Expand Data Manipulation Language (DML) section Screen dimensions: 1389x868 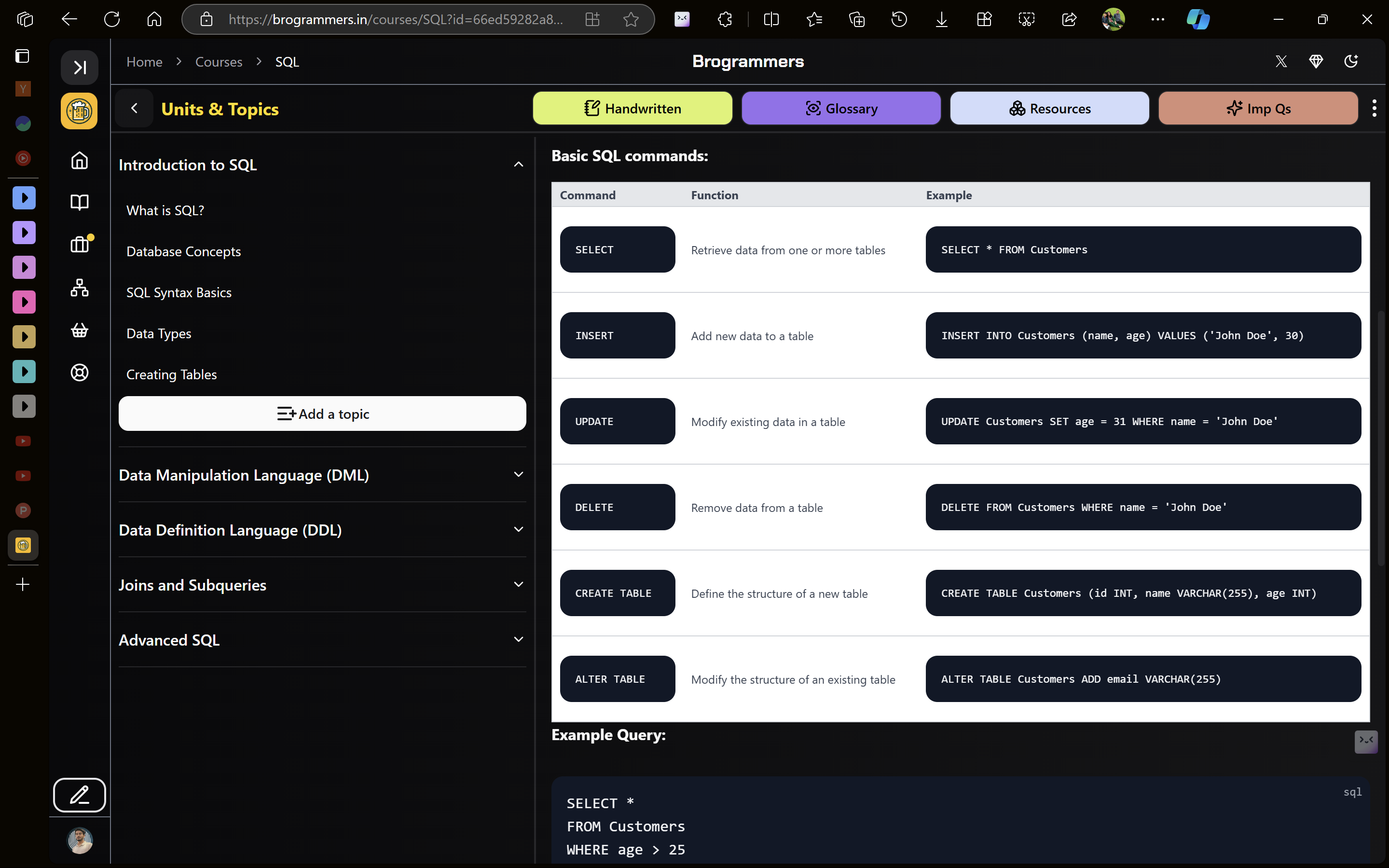(322, 475)
